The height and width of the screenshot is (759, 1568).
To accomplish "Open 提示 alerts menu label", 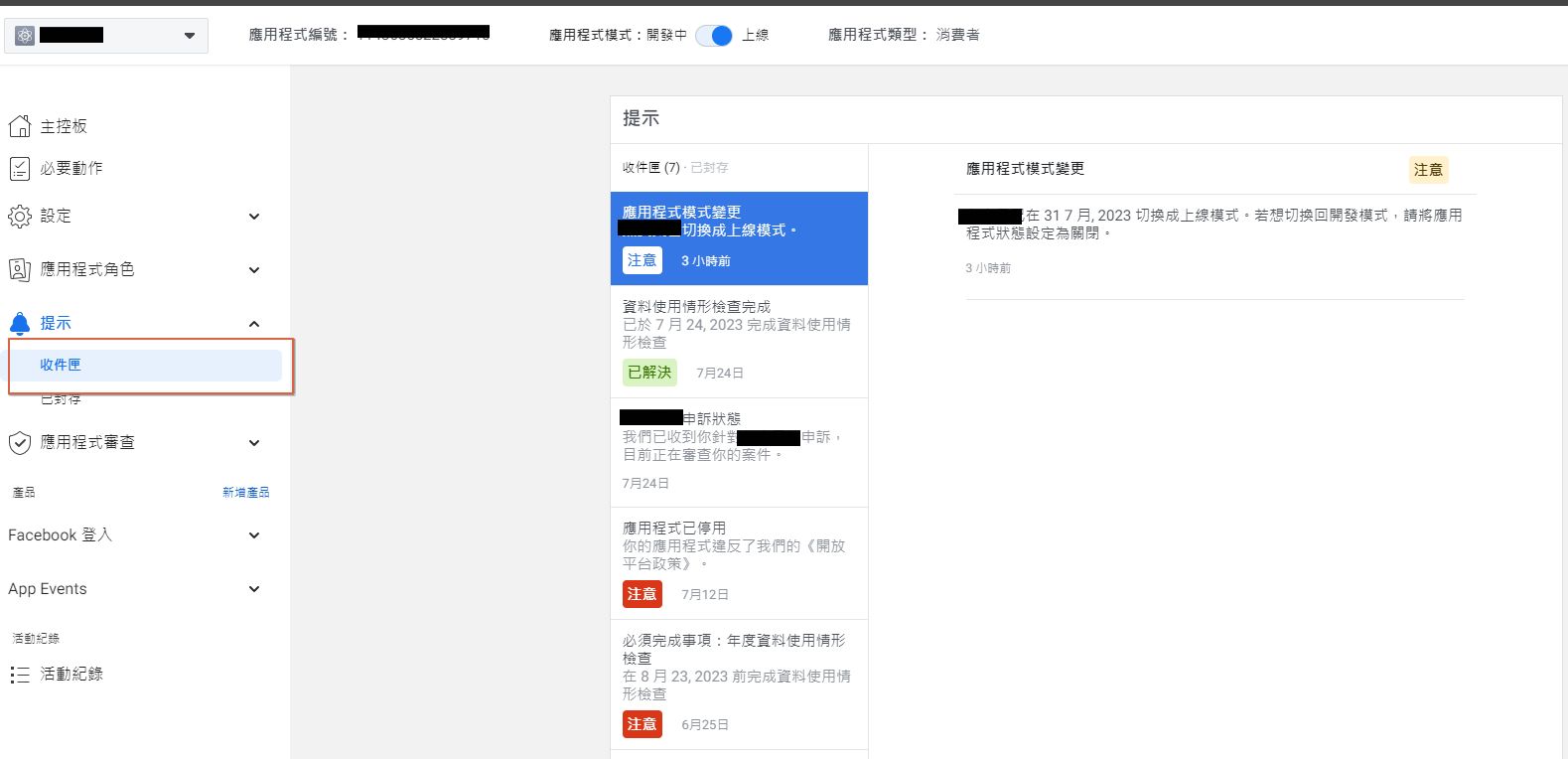I will 56,323.
